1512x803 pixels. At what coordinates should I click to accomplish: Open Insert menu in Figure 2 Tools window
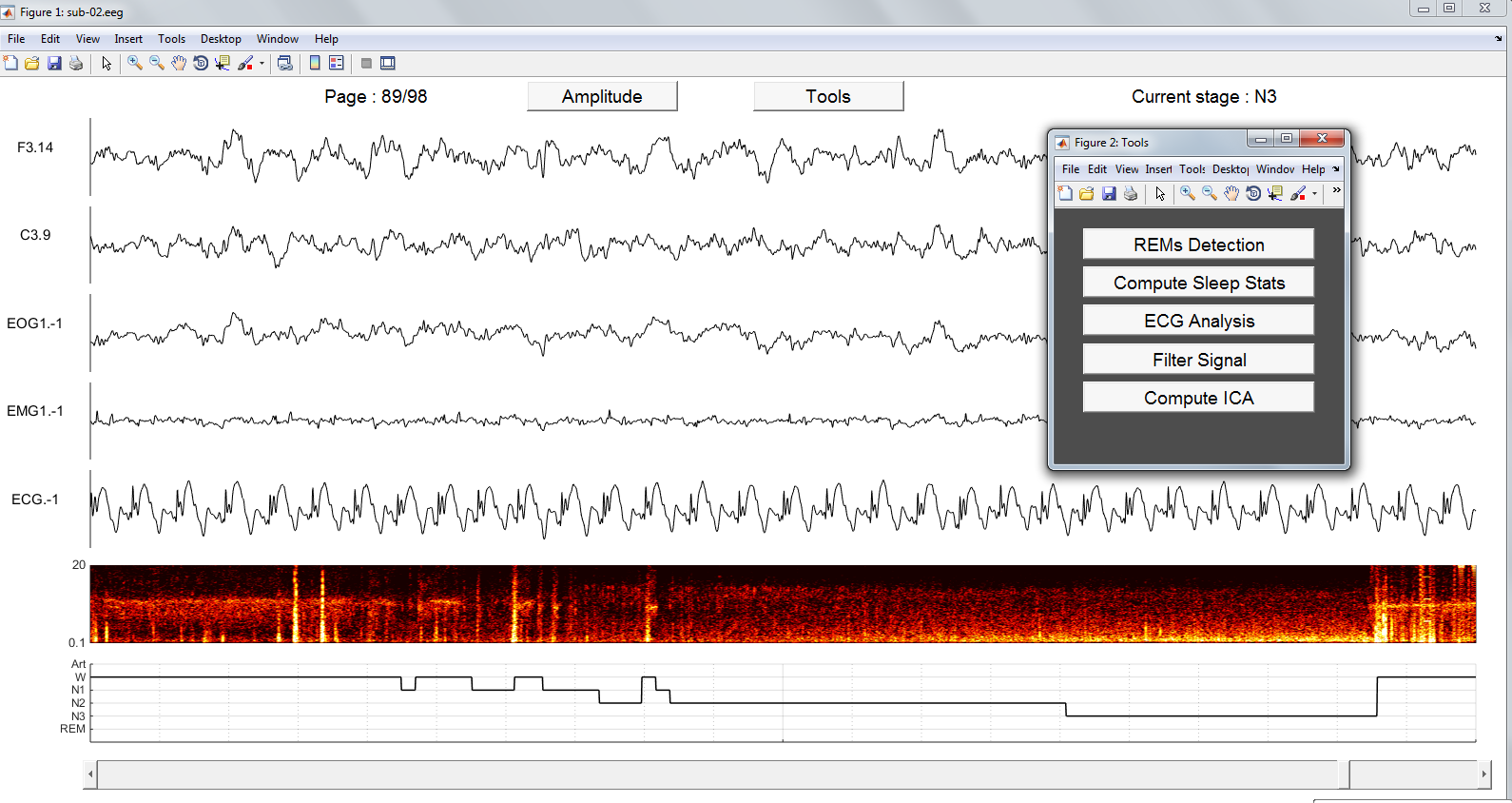pyautogui.click(x=1158, y=169)
